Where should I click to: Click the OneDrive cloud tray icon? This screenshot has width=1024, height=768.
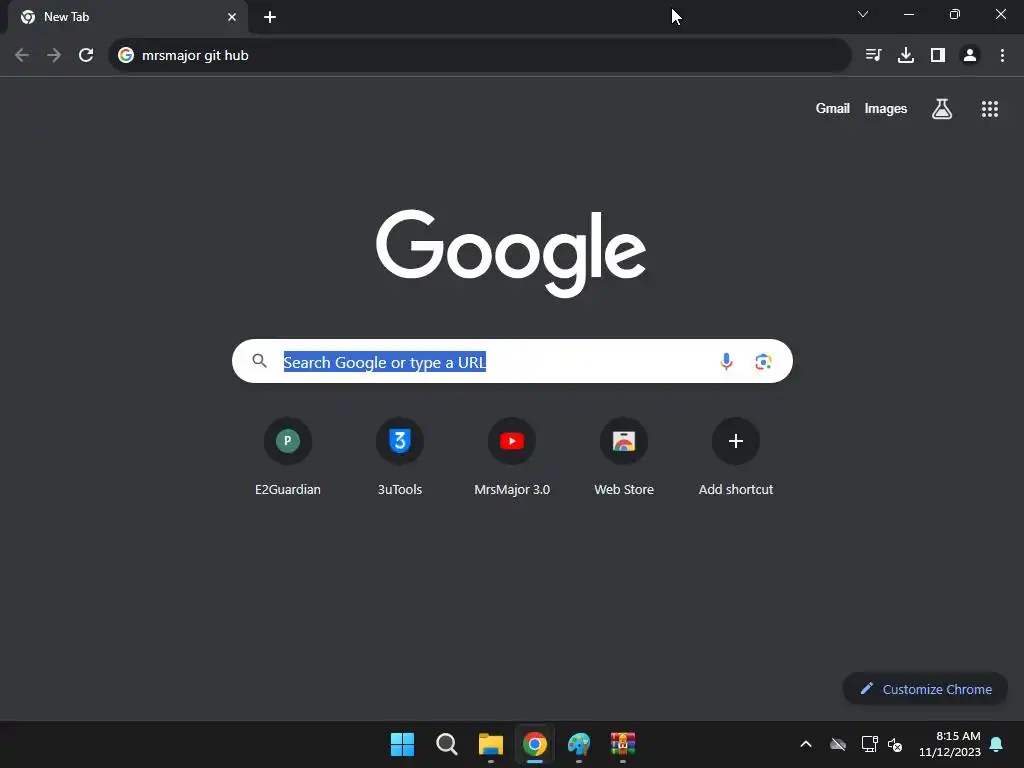[838, 744]
